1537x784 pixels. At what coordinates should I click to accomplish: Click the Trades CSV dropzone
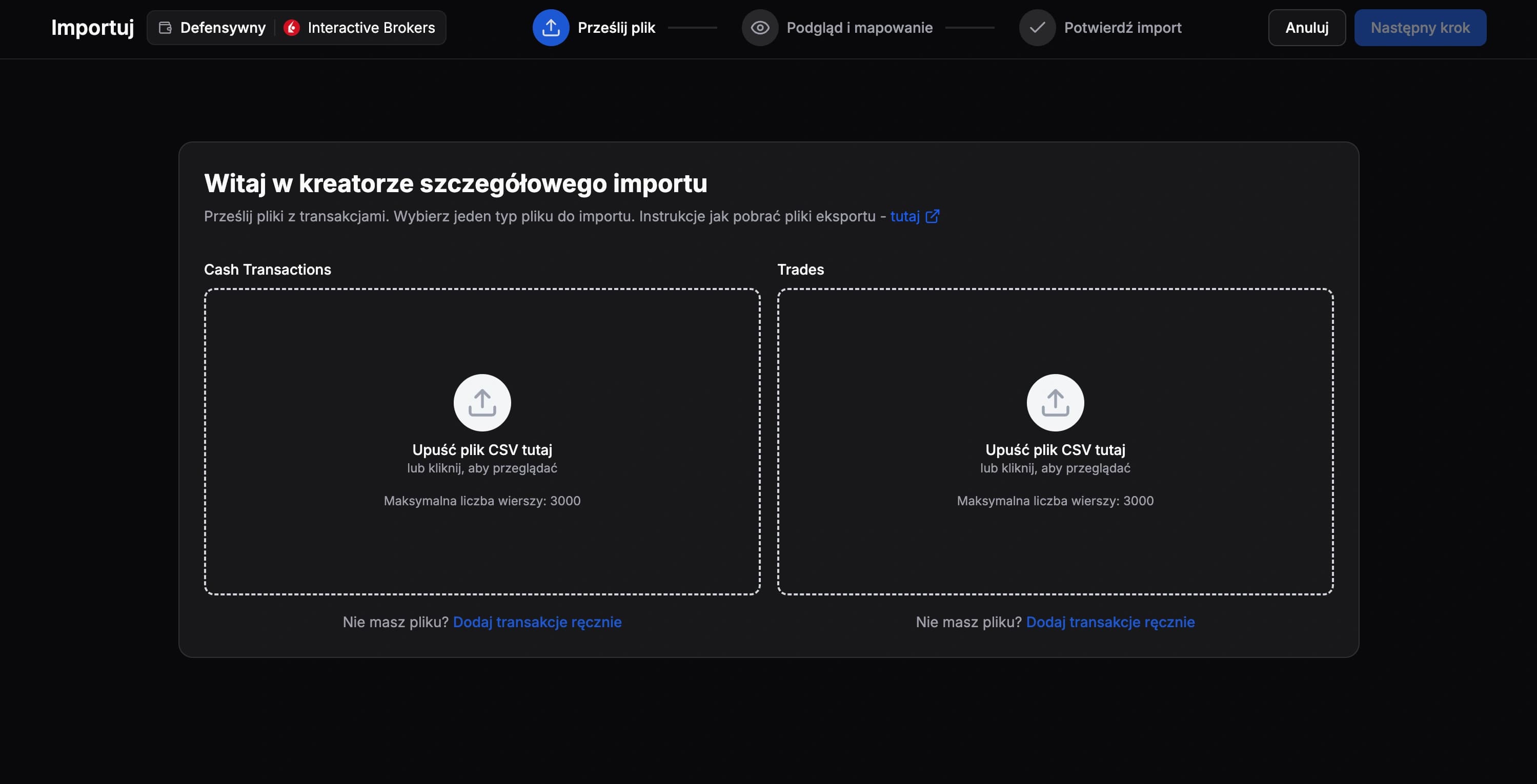(1056, 441)
